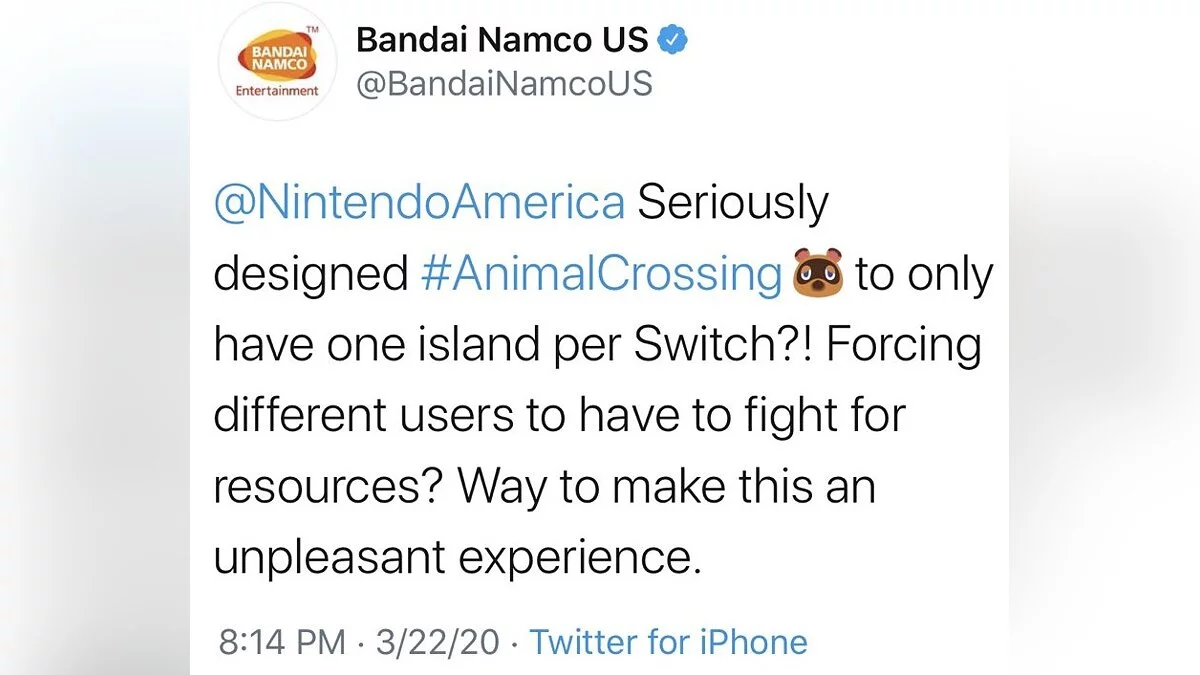Open the Twitter for iPhone source link
Screen dimensions: 1200x675
pos(667,641)
